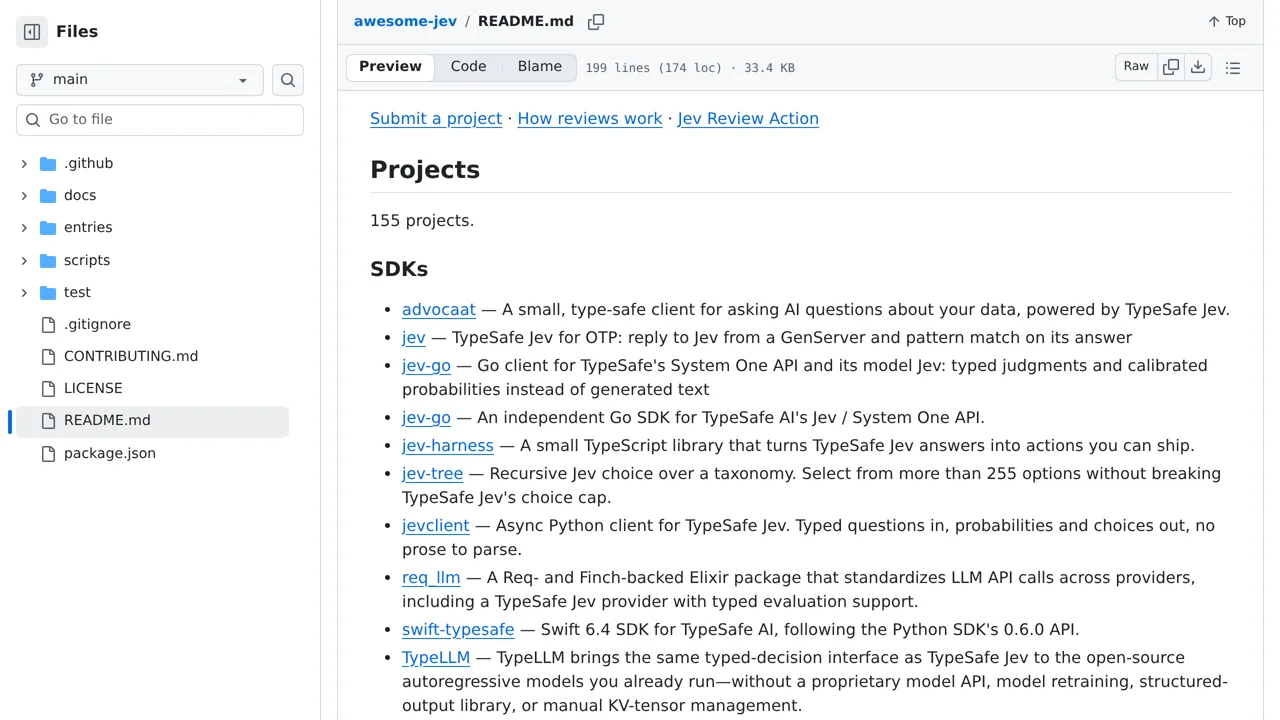Screen dimensions: 1280x720
Task: Click the '155 projects.' text
Action: 422,221
